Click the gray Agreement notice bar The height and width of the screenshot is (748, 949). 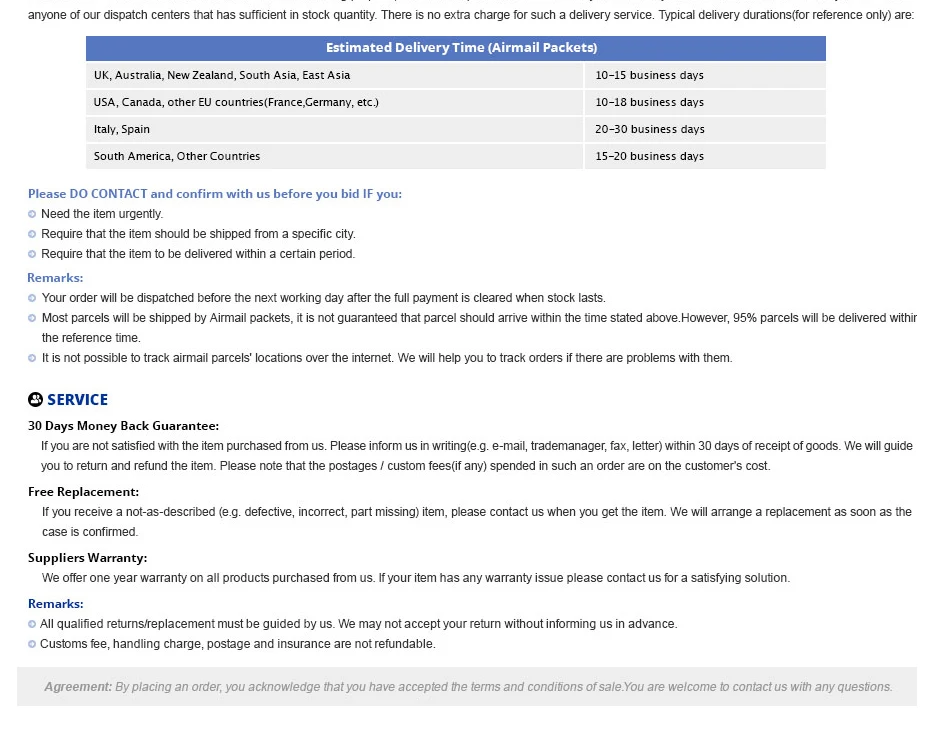(467, 687)
